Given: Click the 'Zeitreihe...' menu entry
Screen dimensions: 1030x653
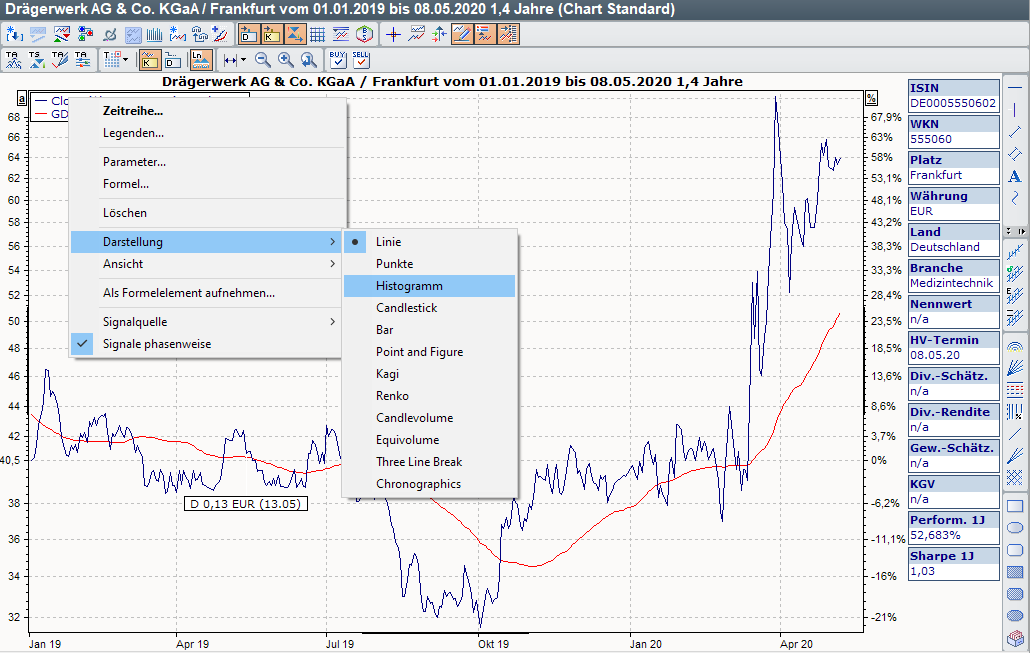Looking at the screenshot, I should tap(132, 111).
